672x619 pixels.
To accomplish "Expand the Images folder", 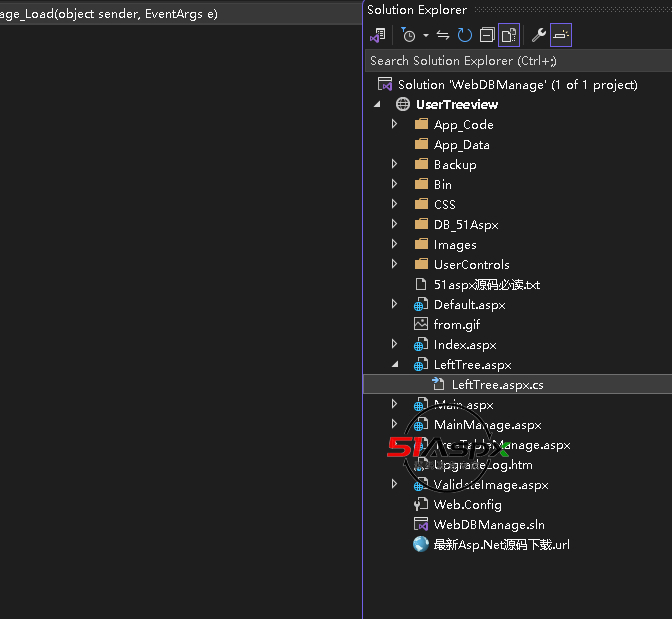I will 394,244.
